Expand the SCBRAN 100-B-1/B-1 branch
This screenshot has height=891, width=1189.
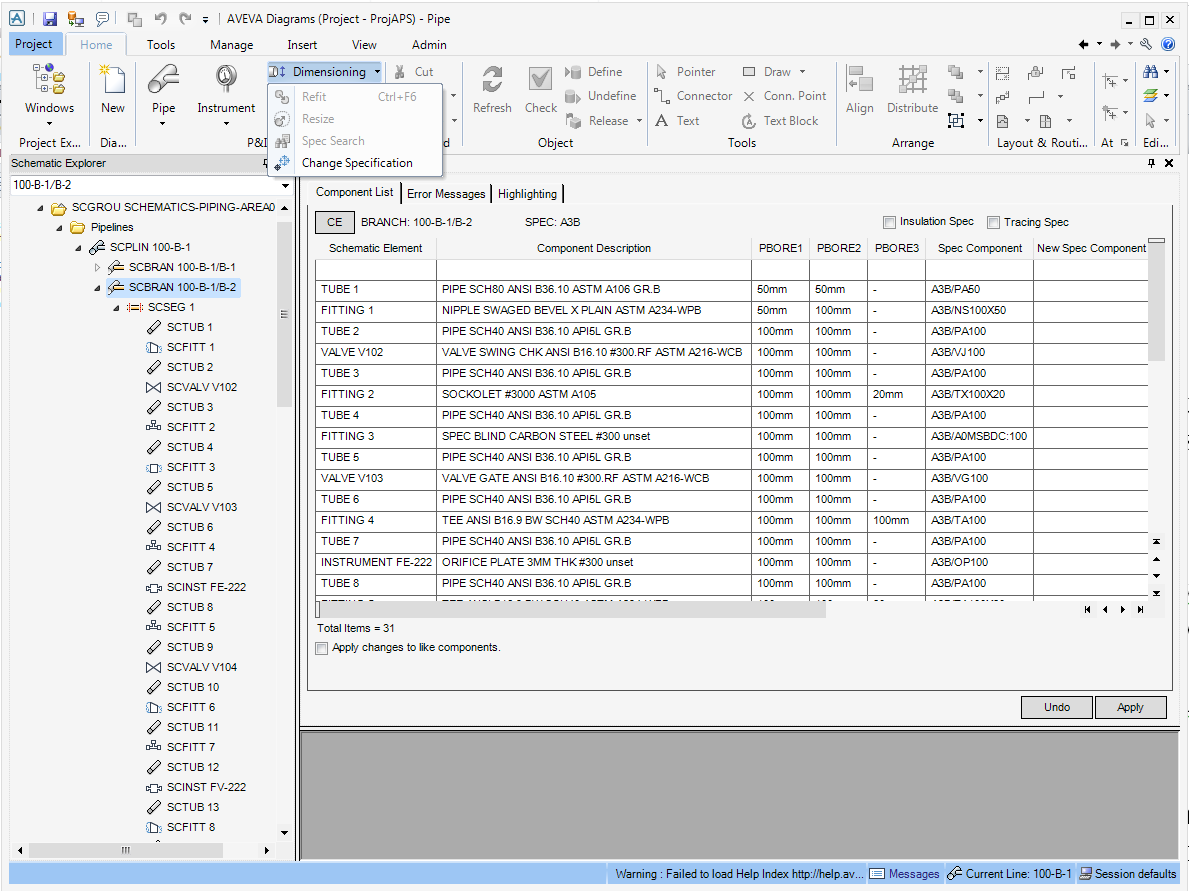coord(97,267)
